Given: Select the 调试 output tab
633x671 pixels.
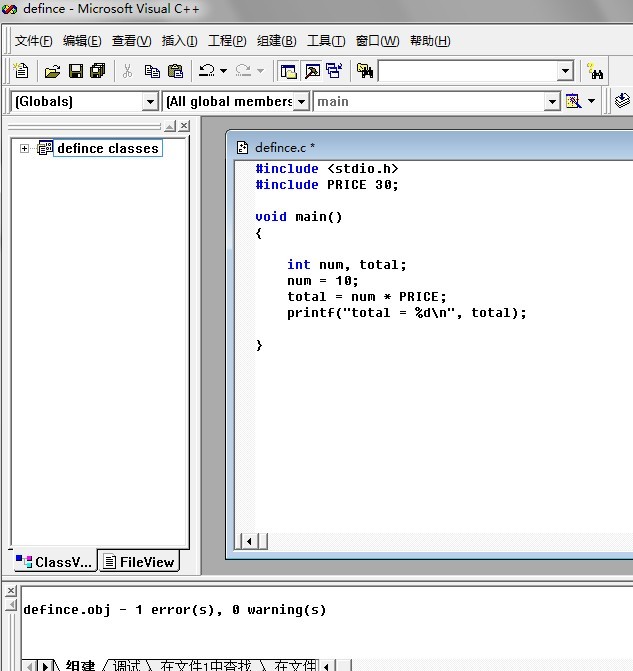Looking at the screenshot, I should 126,665.
